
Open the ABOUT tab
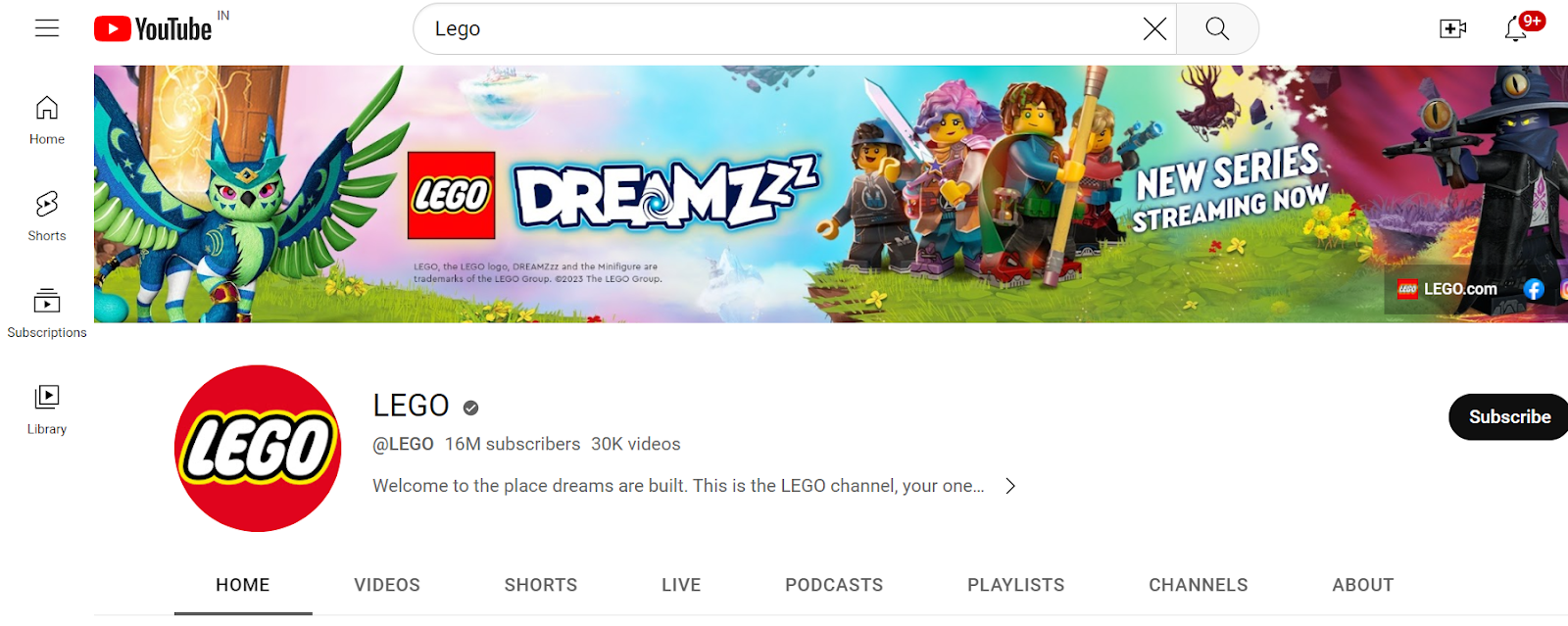click(x=1363, y=585)
